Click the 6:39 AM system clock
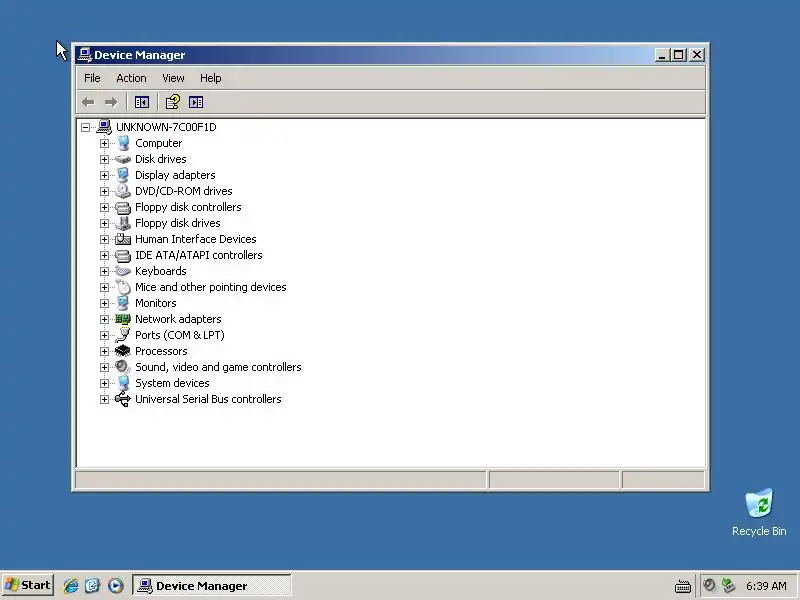Viewport: 800px width, 600px height. pos(766,586)
